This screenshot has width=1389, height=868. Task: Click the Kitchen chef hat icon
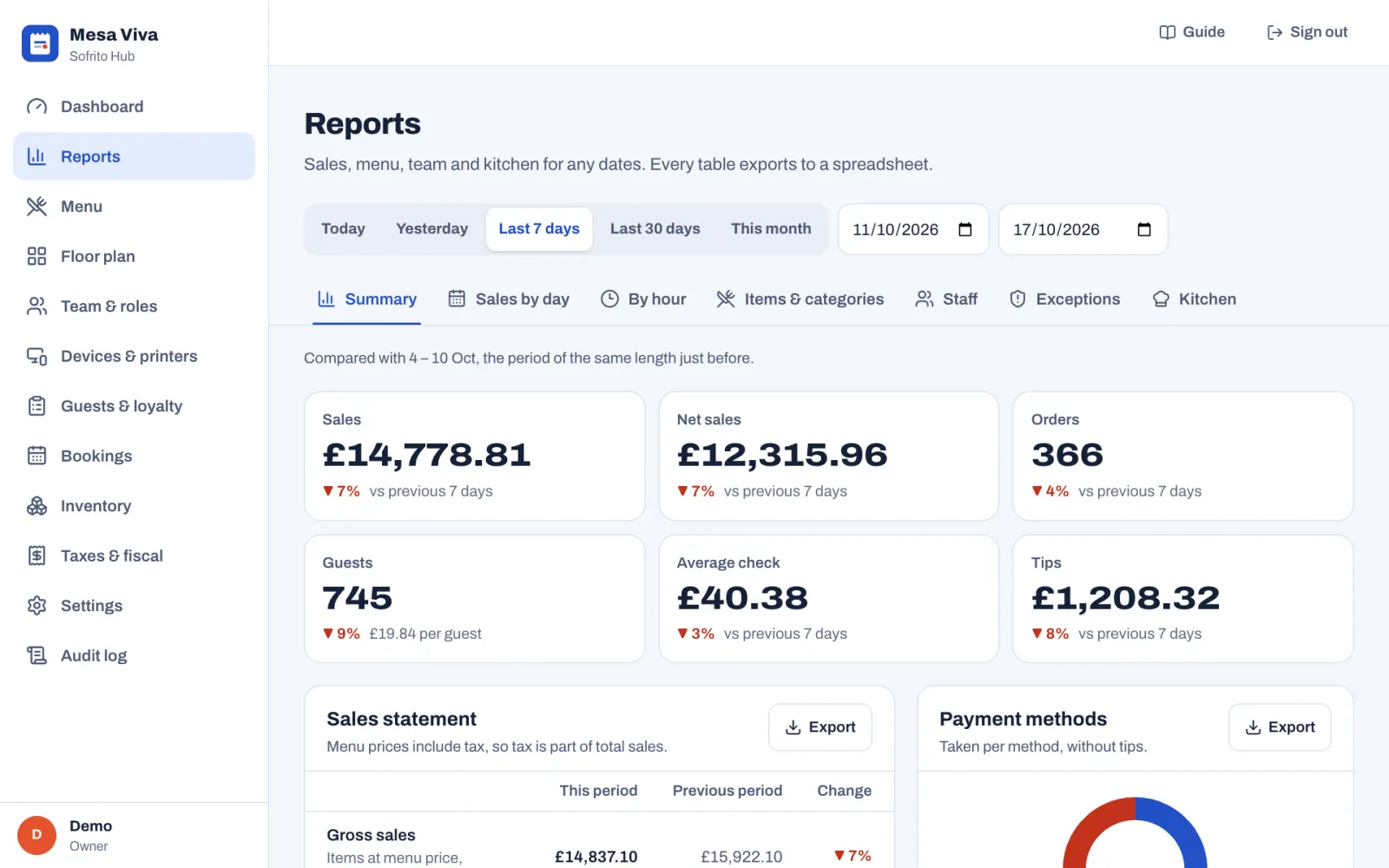tap(1161, 299)
